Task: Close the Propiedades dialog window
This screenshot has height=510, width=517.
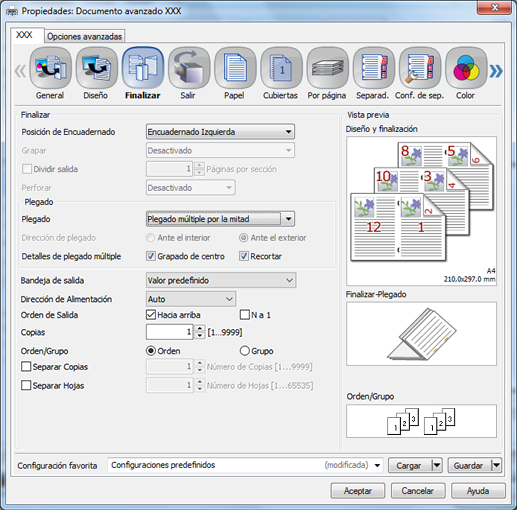Action: [495, 8]
